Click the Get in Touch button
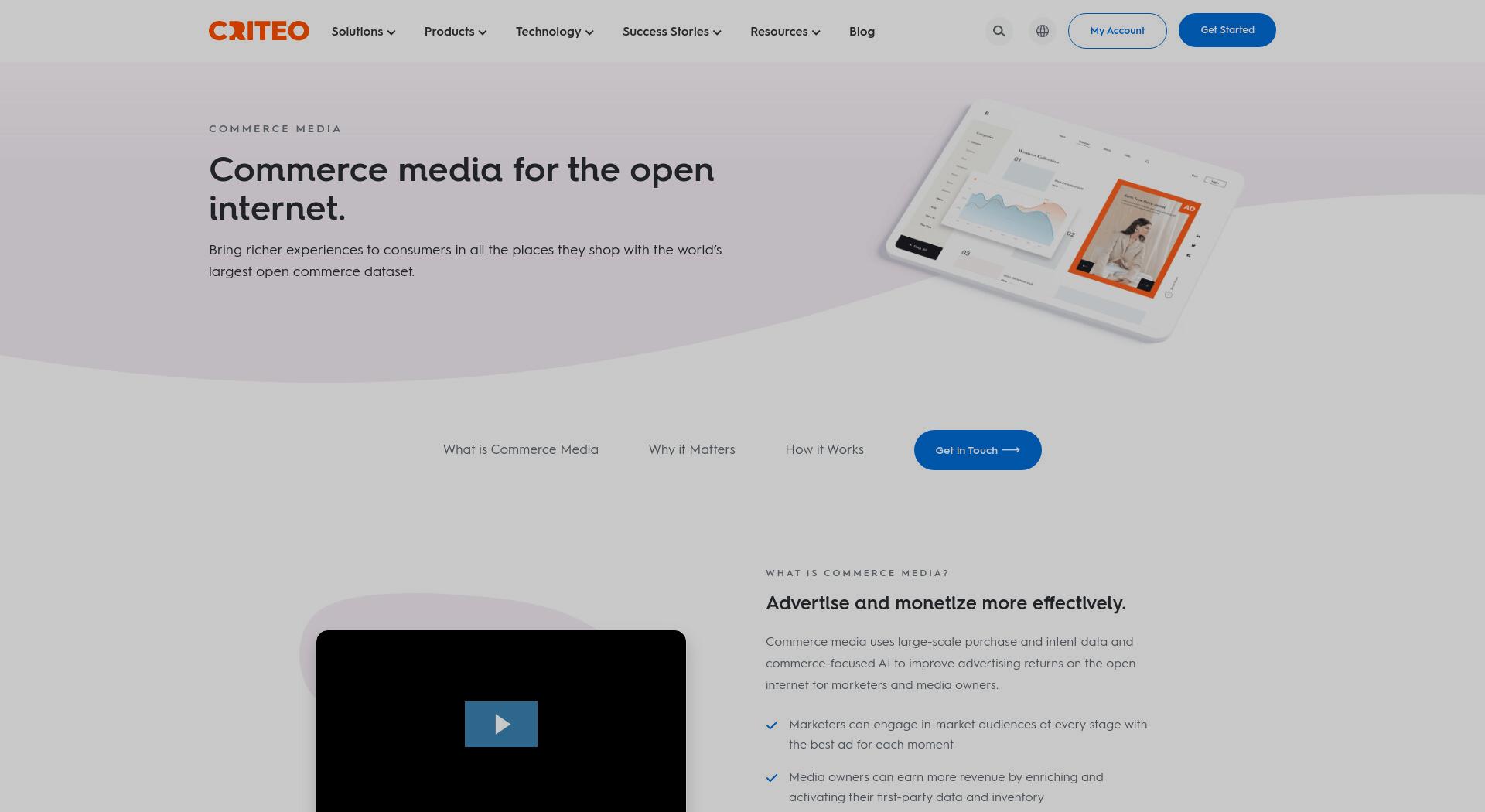Image resolution: width=1485 pixels, height=812 pixels. click(x=978, y=450)
